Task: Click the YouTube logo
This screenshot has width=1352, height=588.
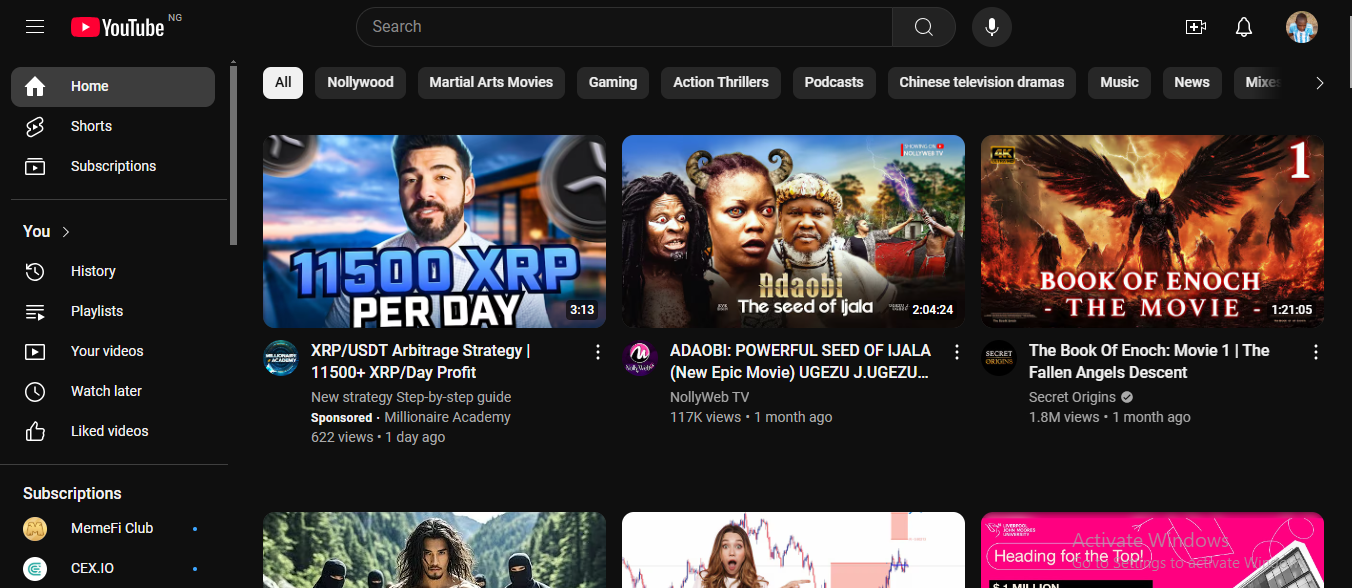Action: tap(118, 27)
